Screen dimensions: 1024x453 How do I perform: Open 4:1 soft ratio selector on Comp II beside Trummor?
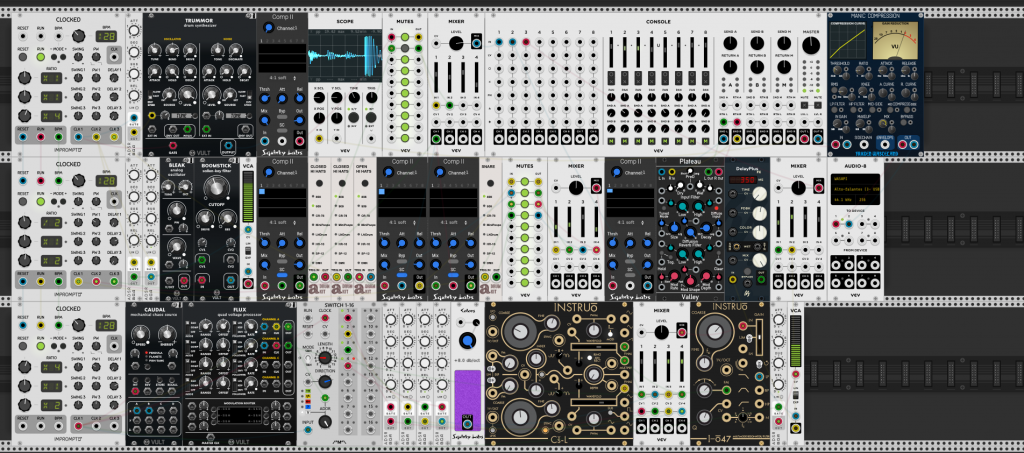click(x=281, y=78)
